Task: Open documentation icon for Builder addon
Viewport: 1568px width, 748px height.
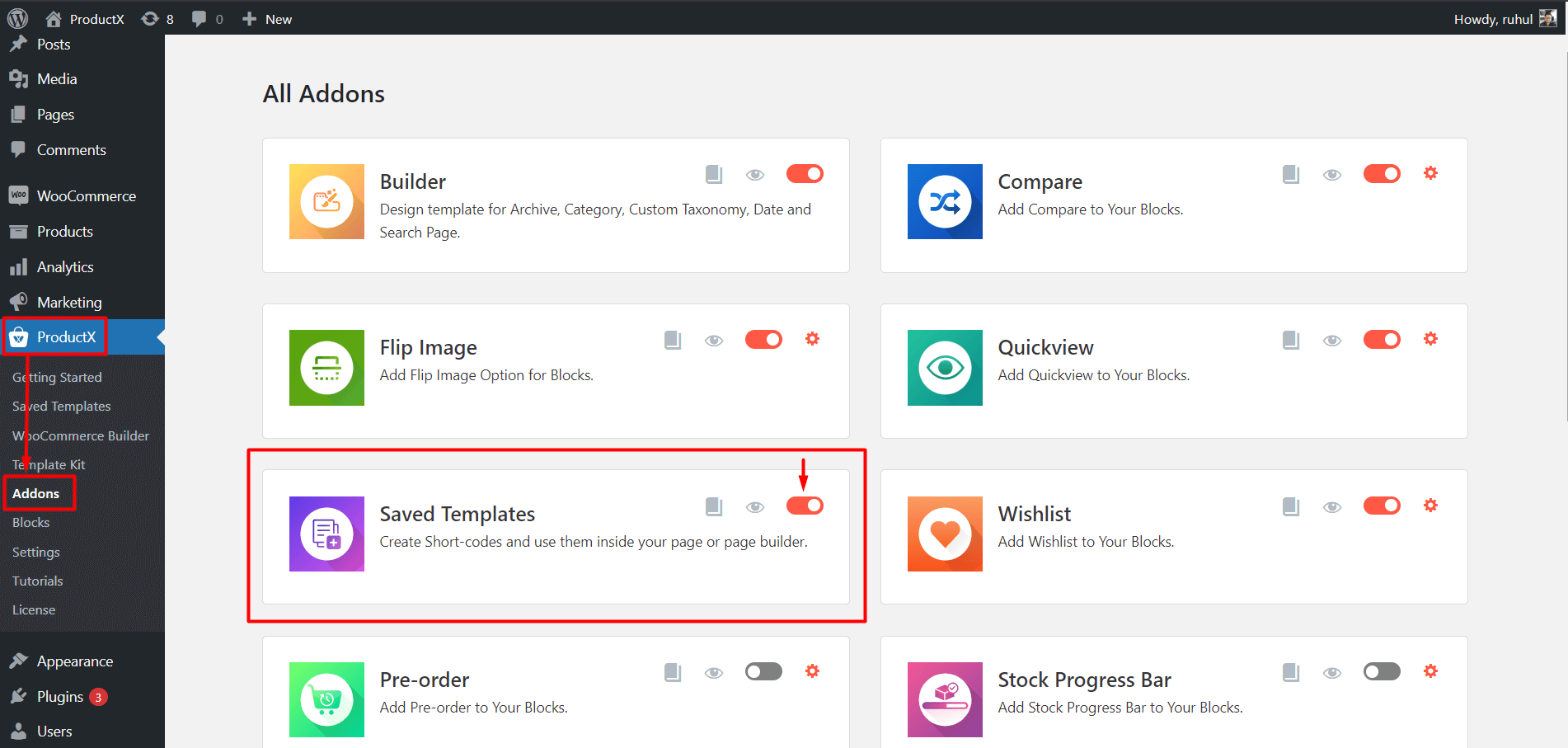Action: 714,174
